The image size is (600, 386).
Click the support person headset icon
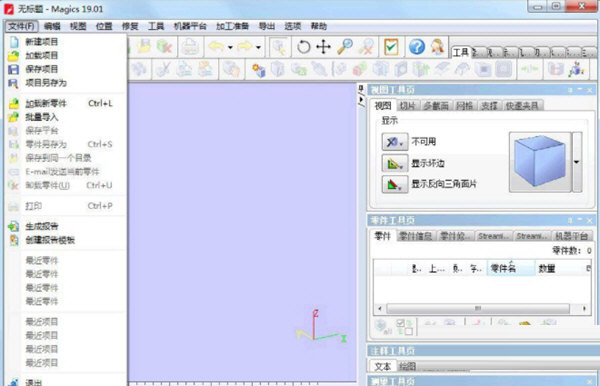tap(437, 47)
